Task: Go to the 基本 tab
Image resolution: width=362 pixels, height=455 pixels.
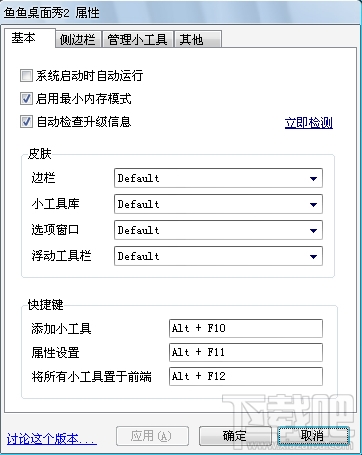Action: click(x=30, y=38)
